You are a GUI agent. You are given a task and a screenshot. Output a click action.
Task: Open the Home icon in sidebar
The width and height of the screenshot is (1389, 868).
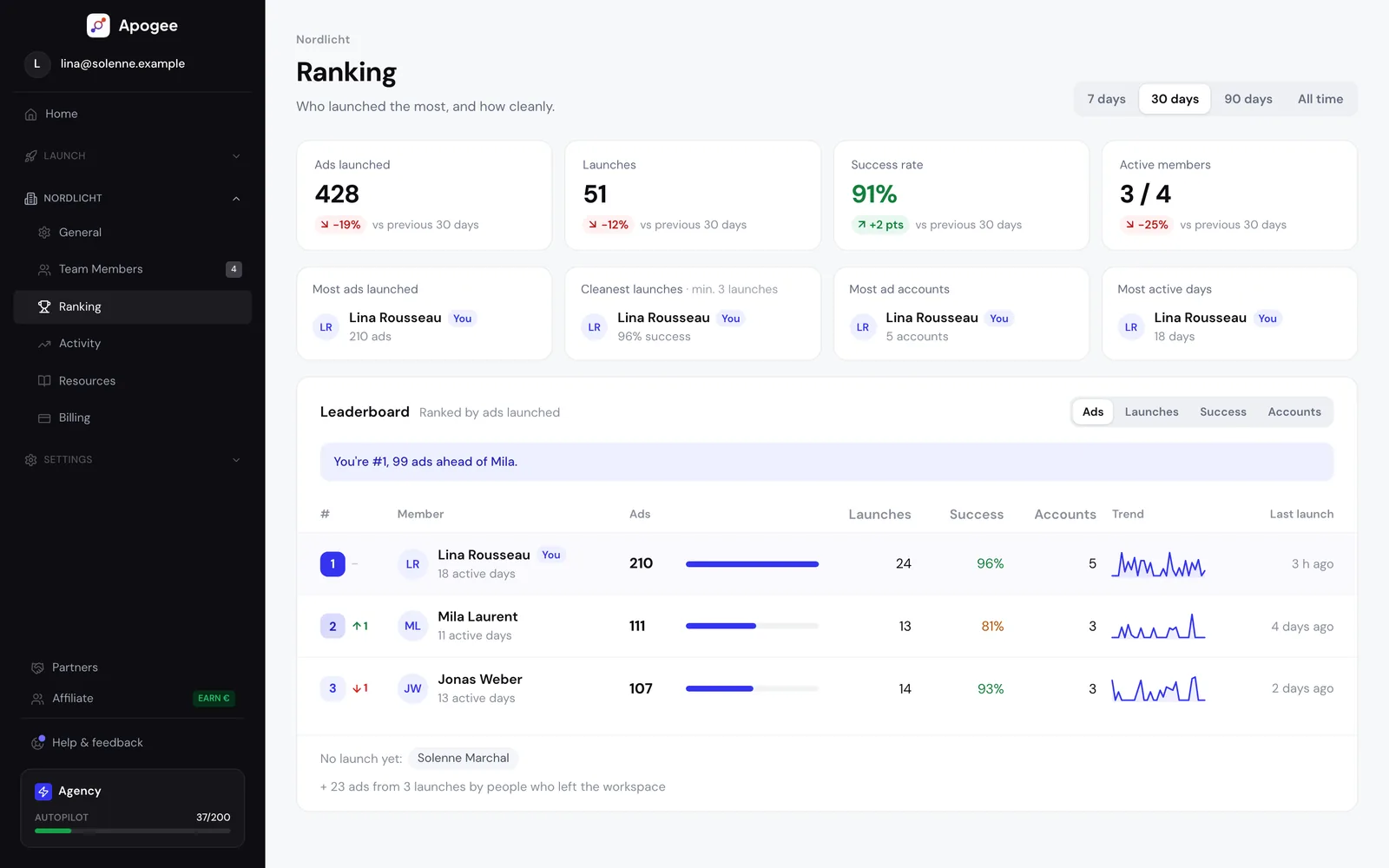tap(31, 115)
